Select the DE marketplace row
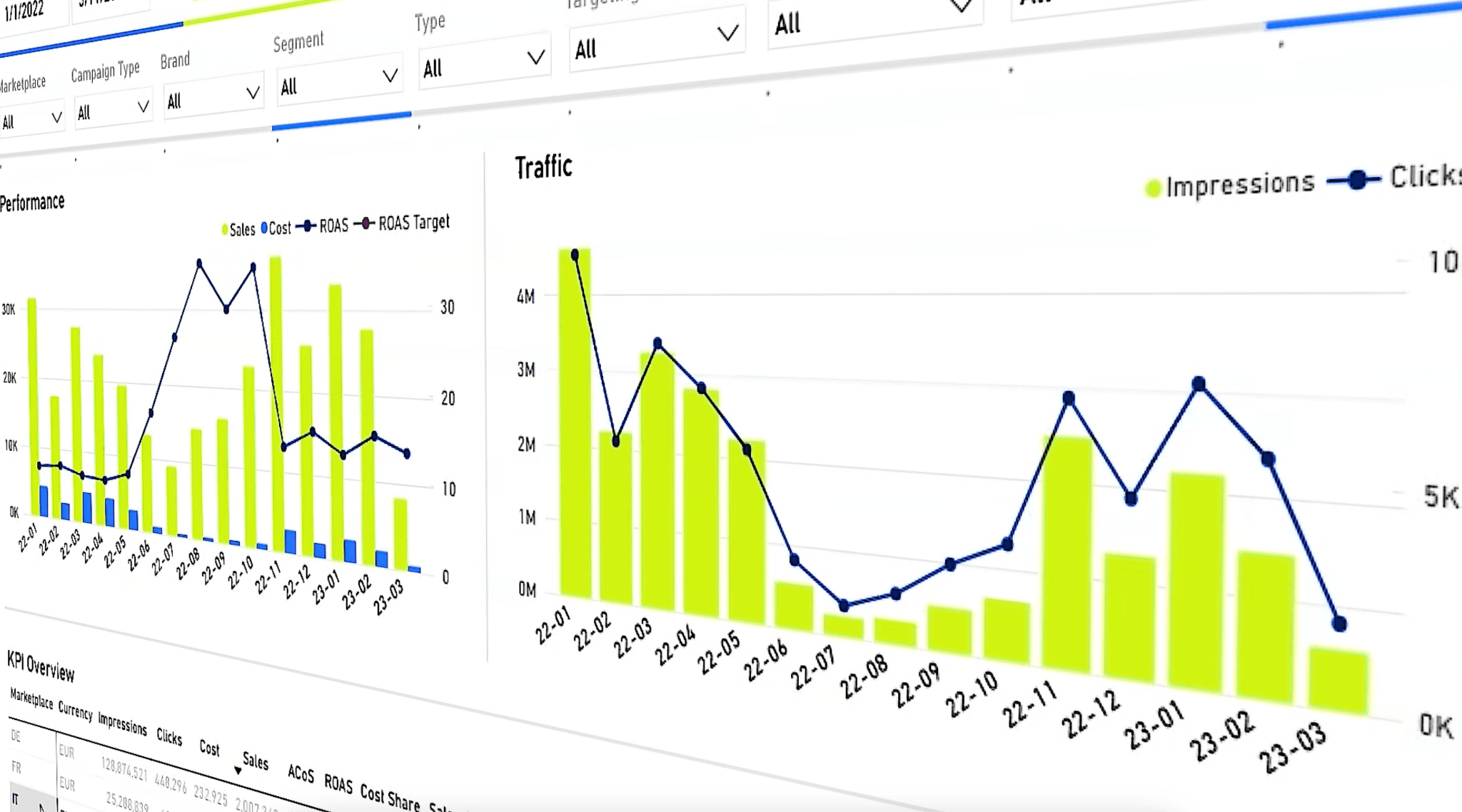This screenshot has height=812, width=1462. pos(16,736)
